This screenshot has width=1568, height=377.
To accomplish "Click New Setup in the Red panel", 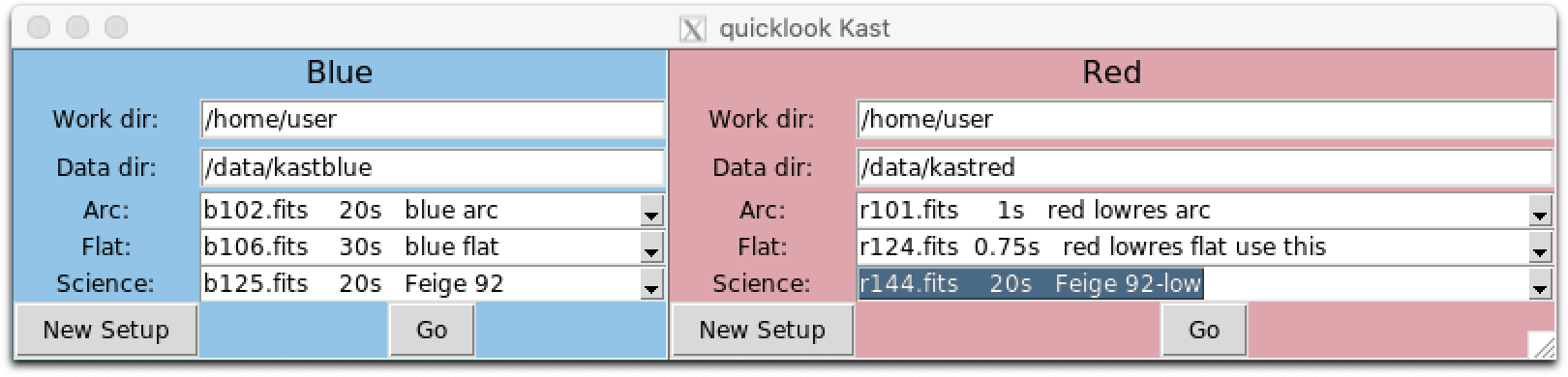I will pyautogui.click(x=763, y=330).
